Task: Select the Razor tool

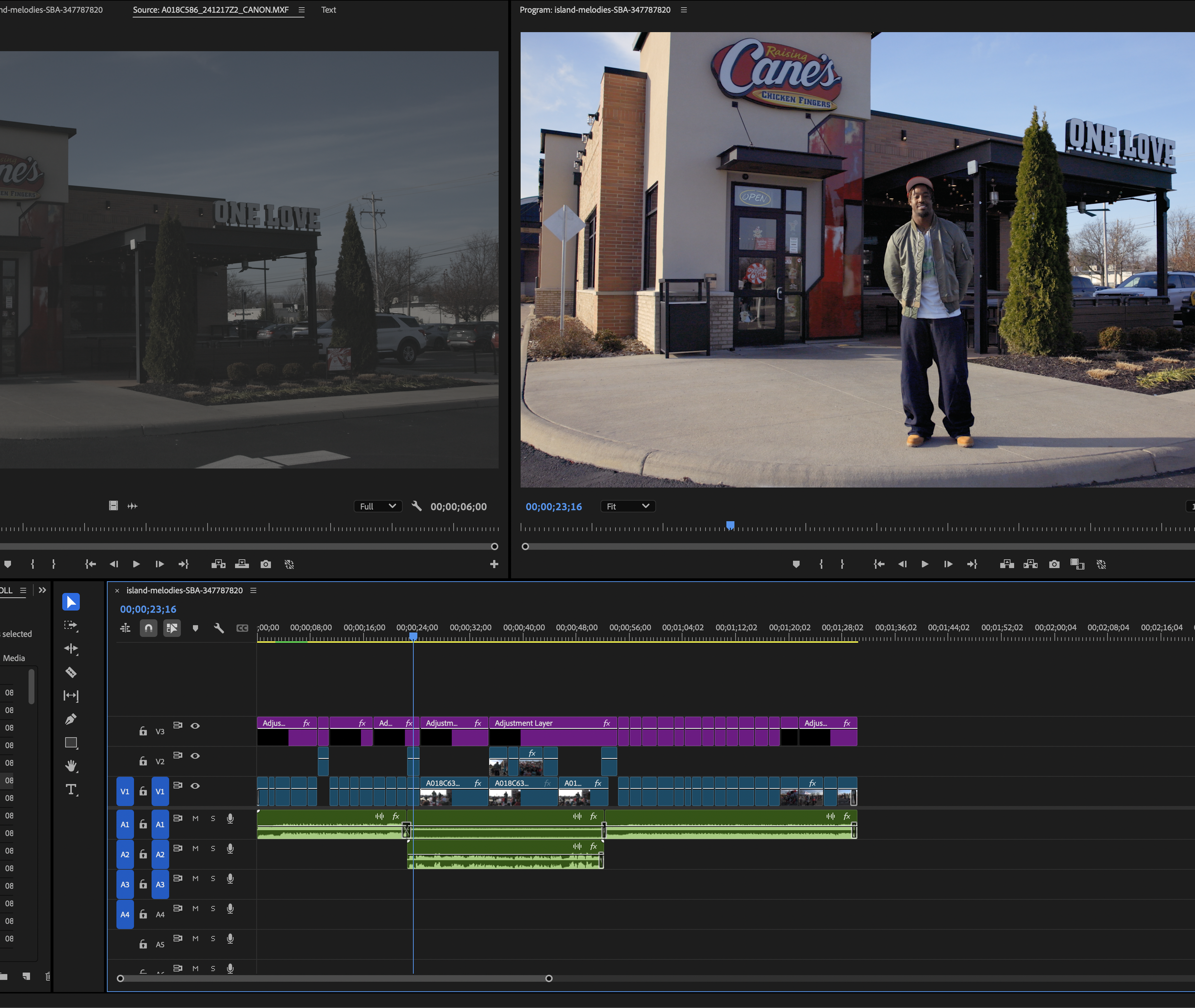Action: coord(71,672)
